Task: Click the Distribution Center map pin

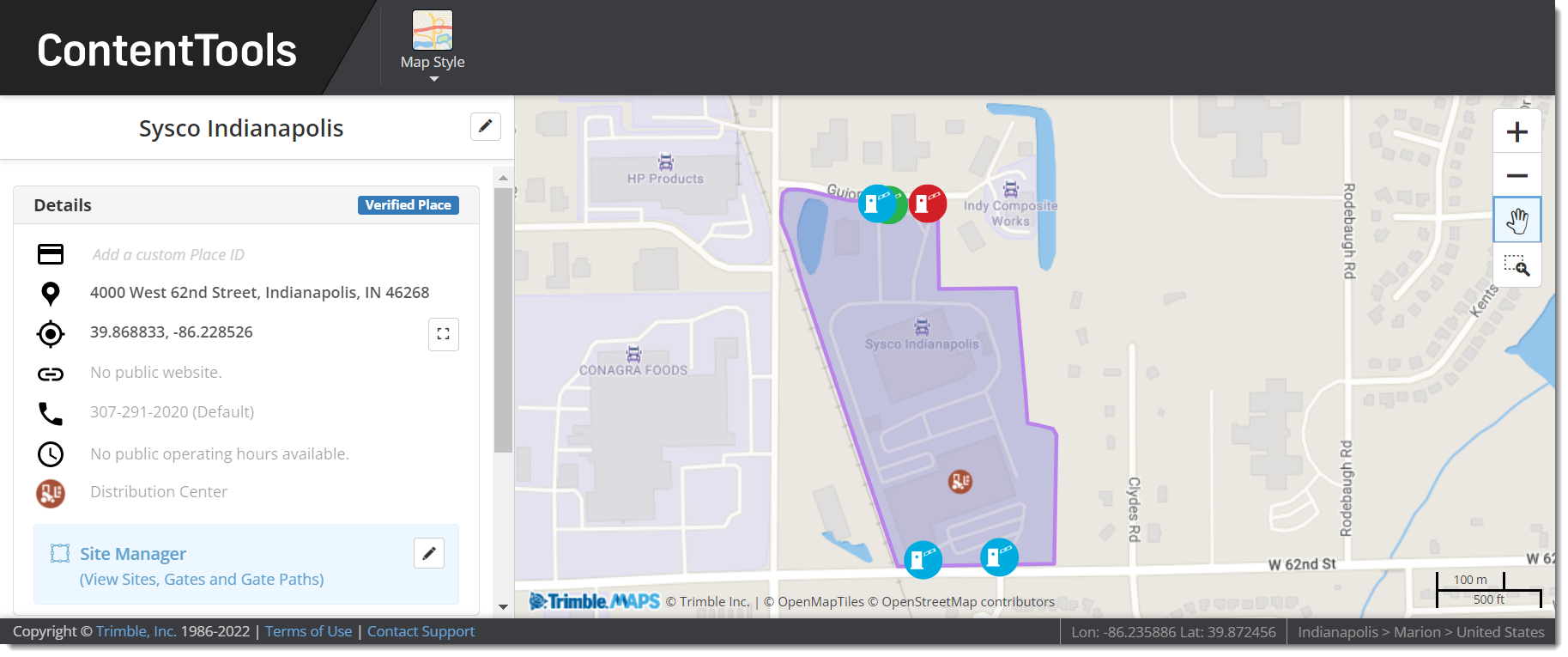Action: (960, 482)
